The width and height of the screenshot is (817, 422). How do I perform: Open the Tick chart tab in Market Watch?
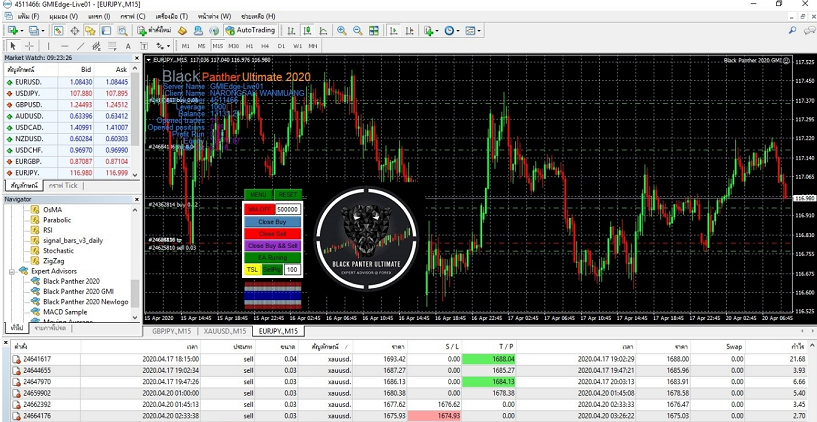point(63,186)
